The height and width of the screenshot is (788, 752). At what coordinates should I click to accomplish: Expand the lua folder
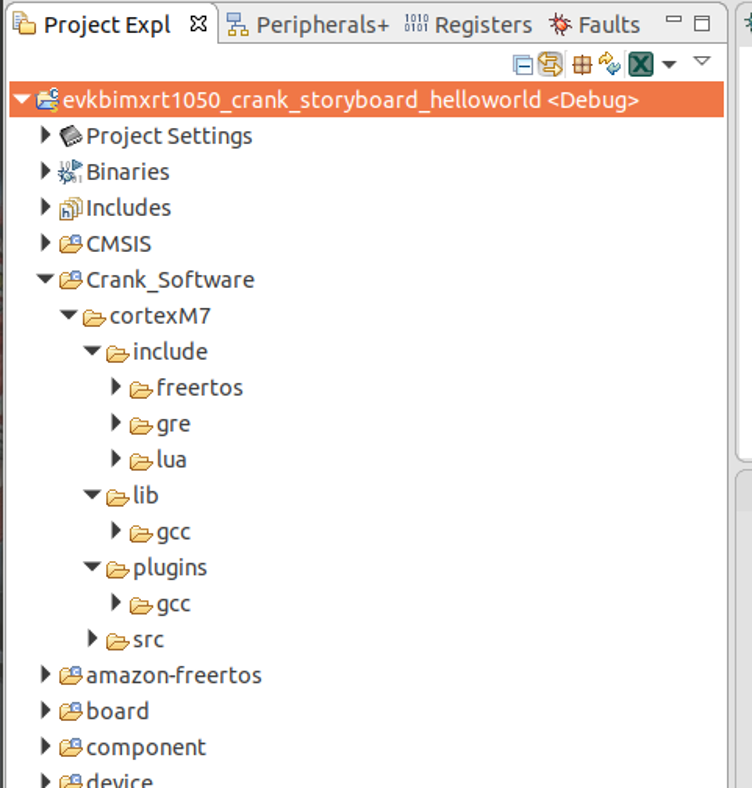click(116, 458)
